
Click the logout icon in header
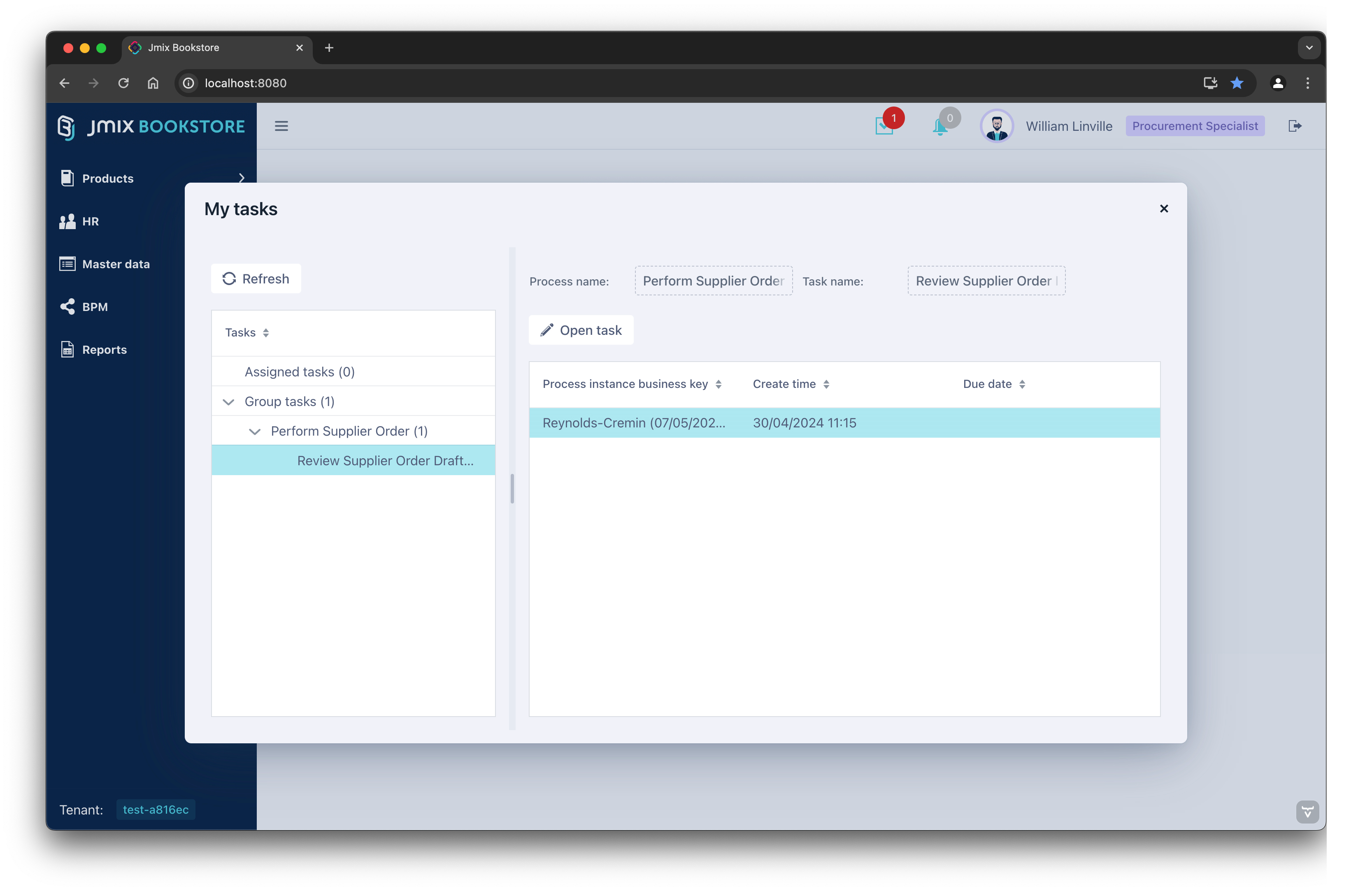click(1295, 125)
